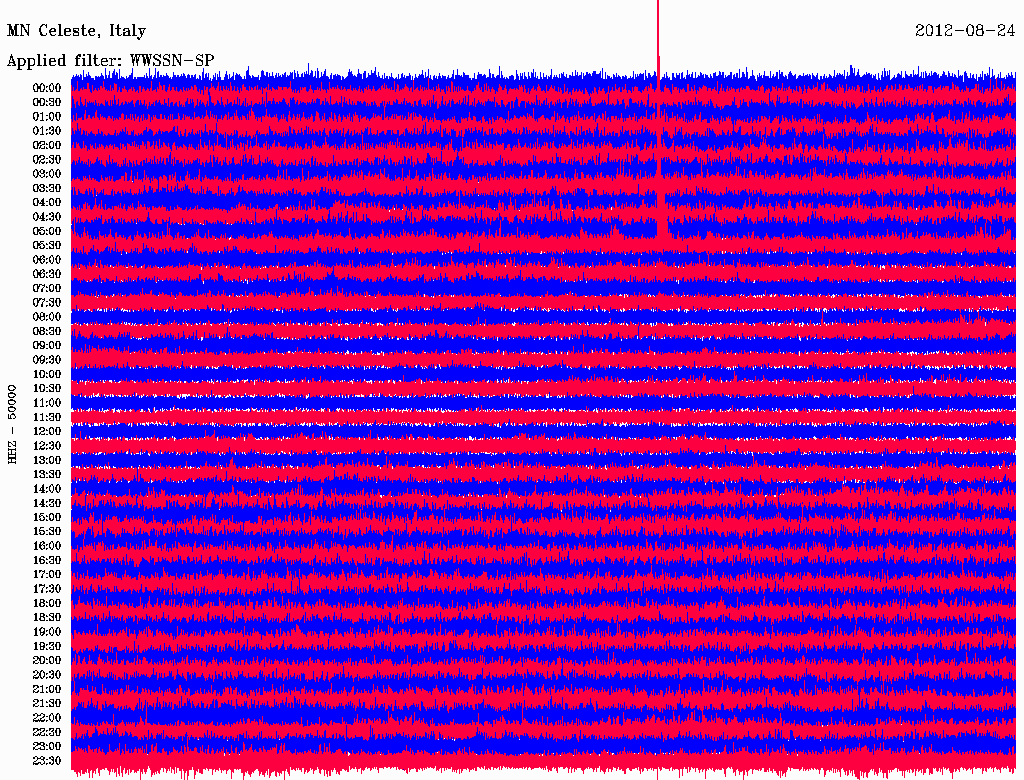Select the 09:00 time label
This screenshot has width=1024, height=780.
[47, 346]
